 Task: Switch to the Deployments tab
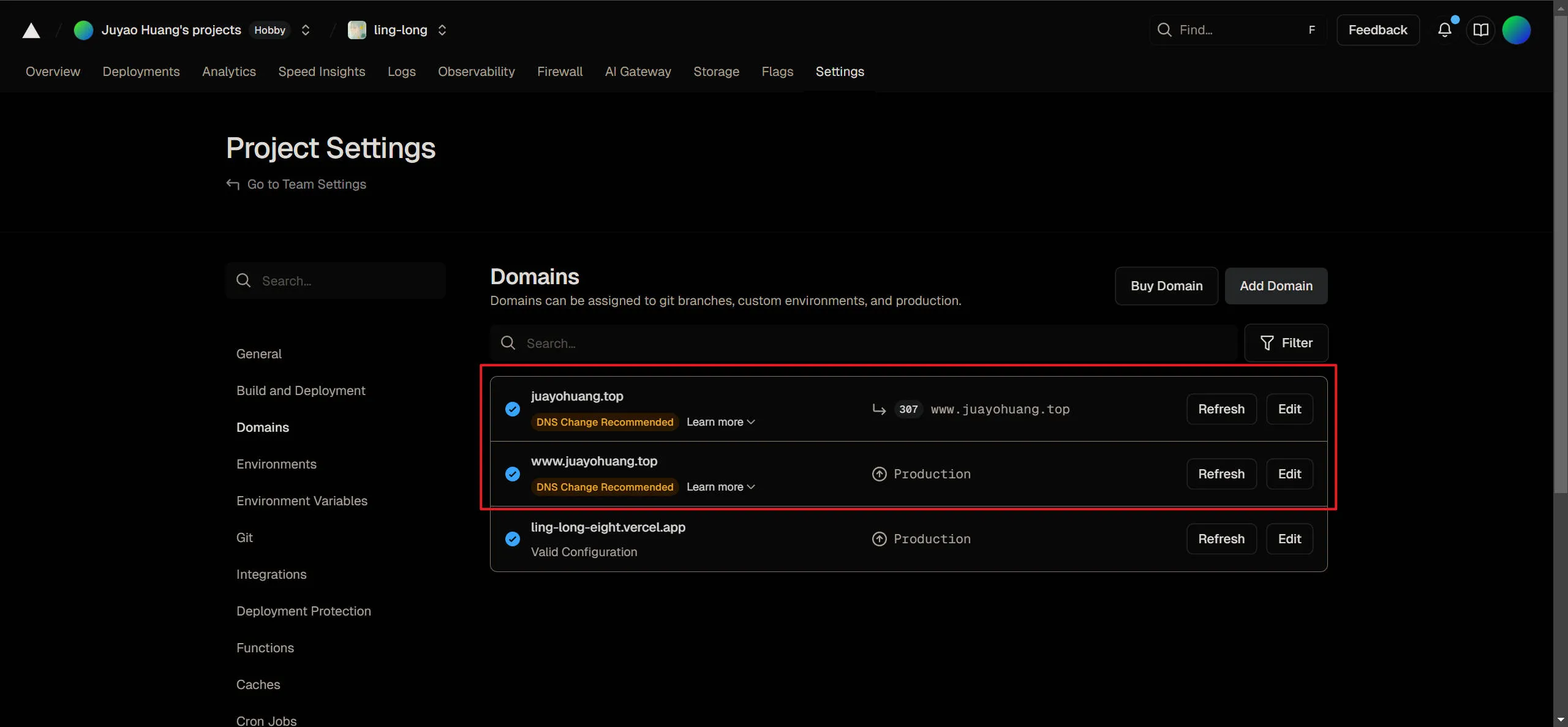(141, 72)
